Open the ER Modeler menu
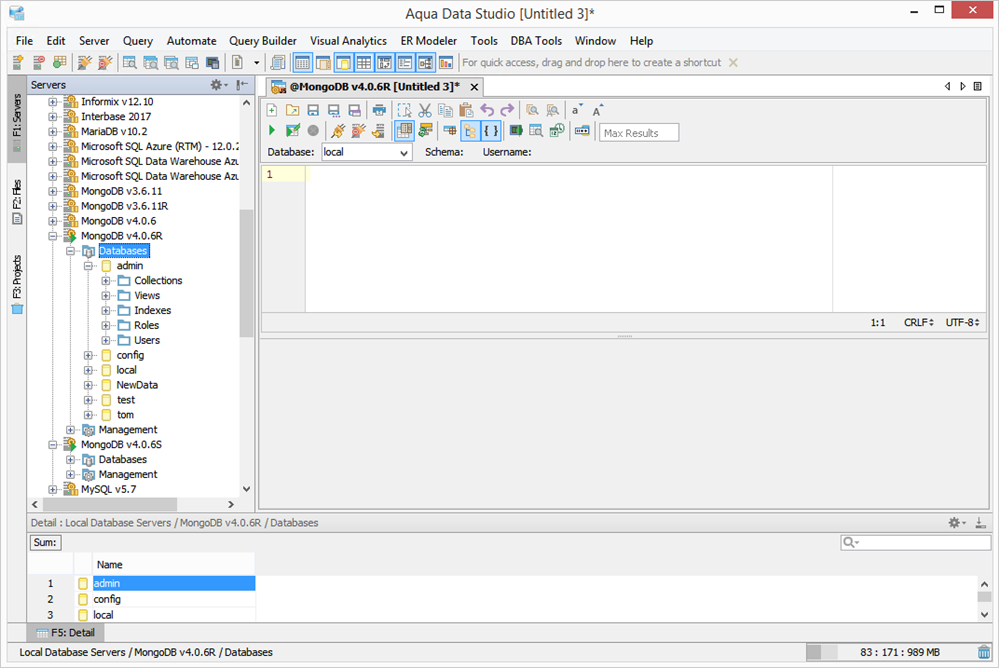This screenshot has width=999, height=668. [x=428, y=41]
